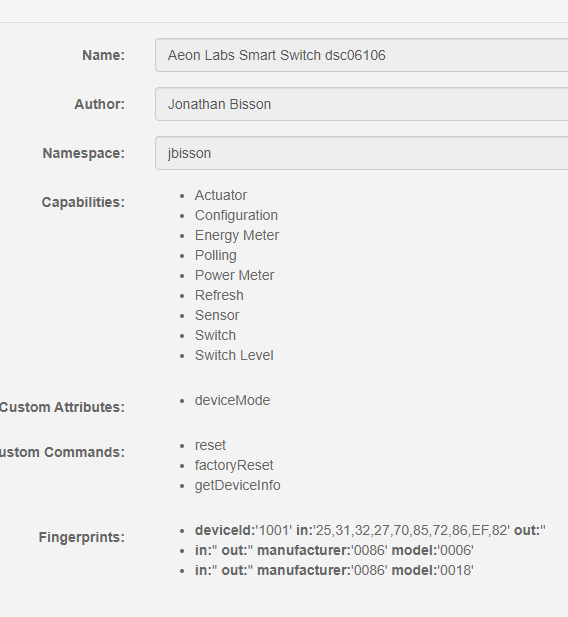568x617 pixels.
Task: Click the deviceMode custom attribute
Action: coord(233,400)
